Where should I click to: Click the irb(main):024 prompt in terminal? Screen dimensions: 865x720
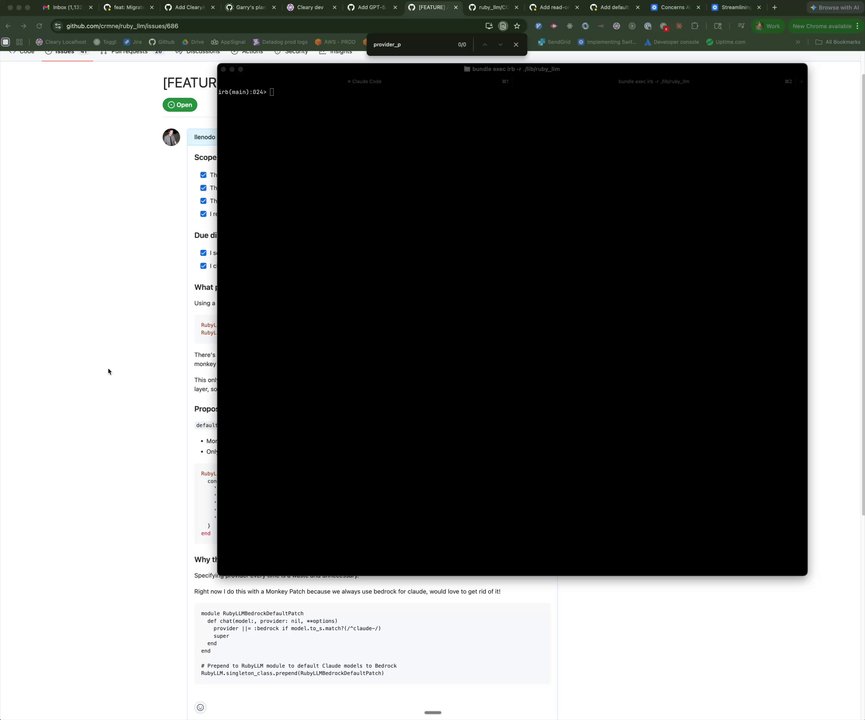[242, 92]
